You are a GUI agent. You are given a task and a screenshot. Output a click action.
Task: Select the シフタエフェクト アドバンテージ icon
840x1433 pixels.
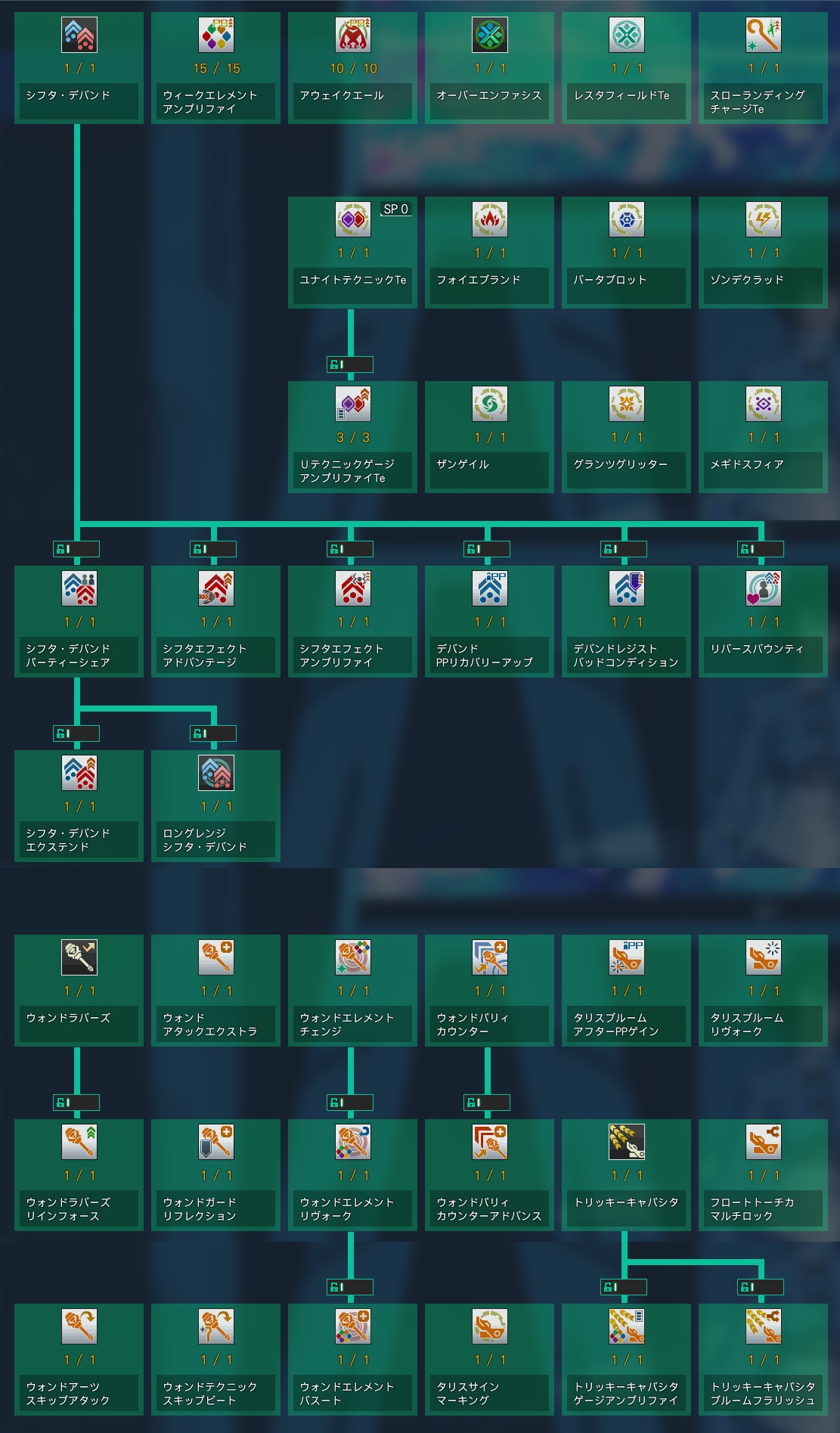tap(216, 588)
